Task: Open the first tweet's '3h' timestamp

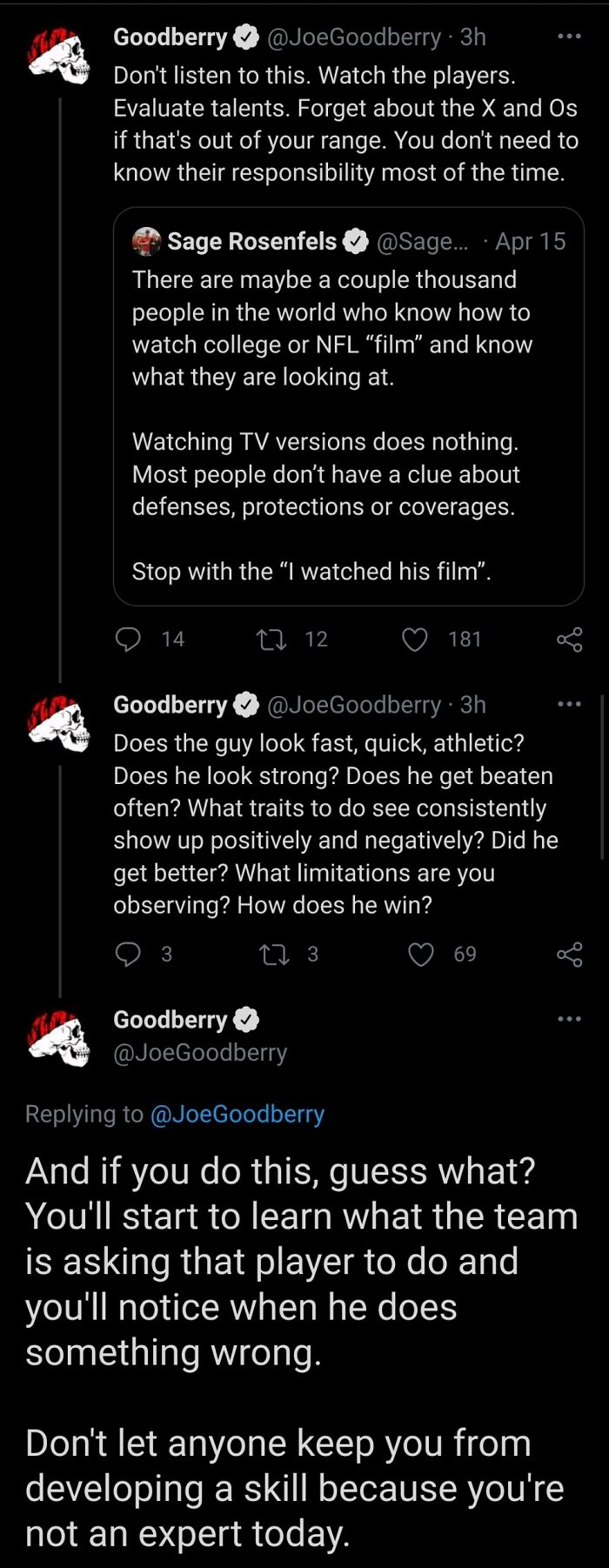Action: coord(472,37)
